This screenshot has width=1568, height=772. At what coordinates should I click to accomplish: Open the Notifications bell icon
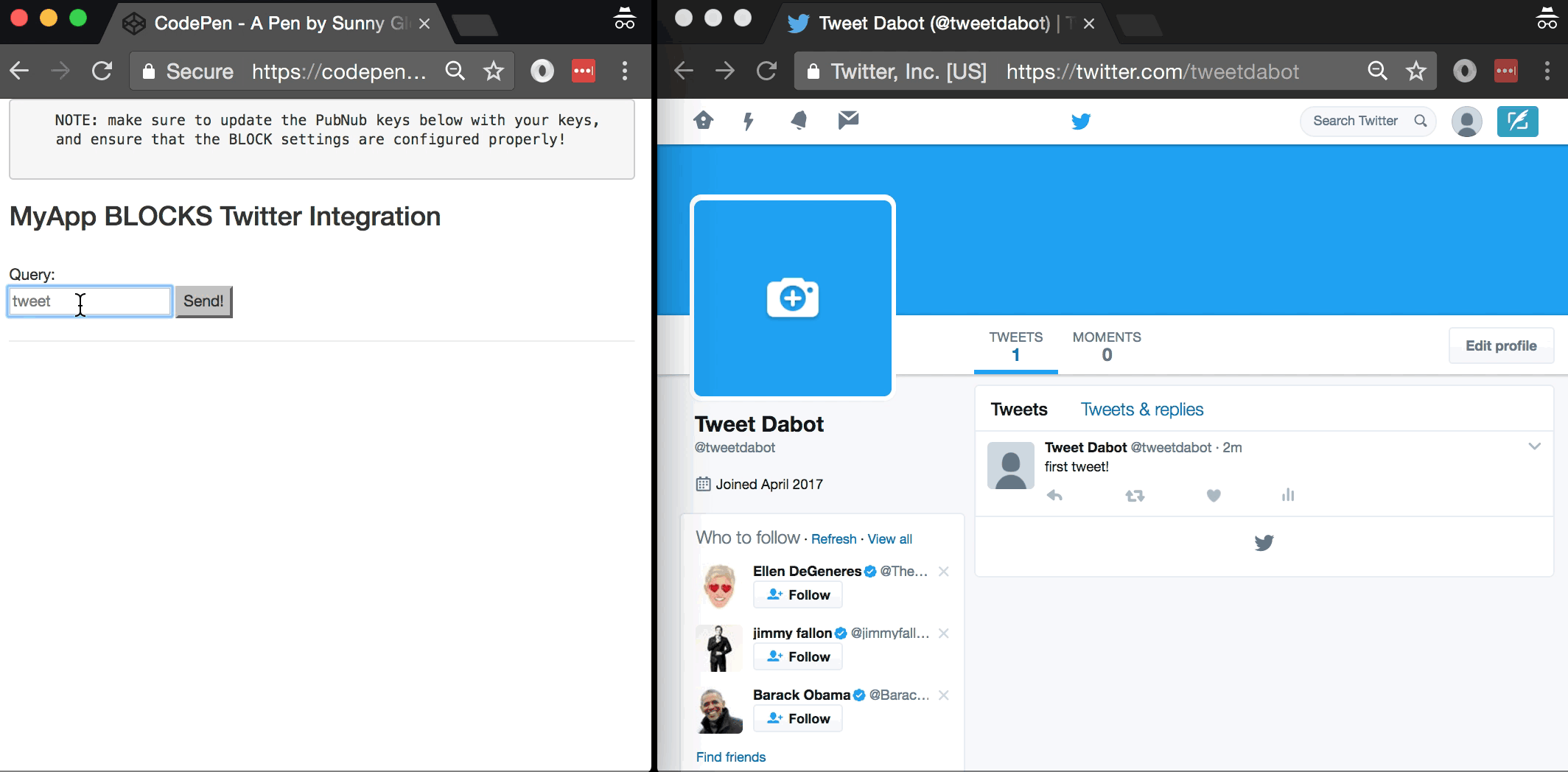click(x=798, y=120)
